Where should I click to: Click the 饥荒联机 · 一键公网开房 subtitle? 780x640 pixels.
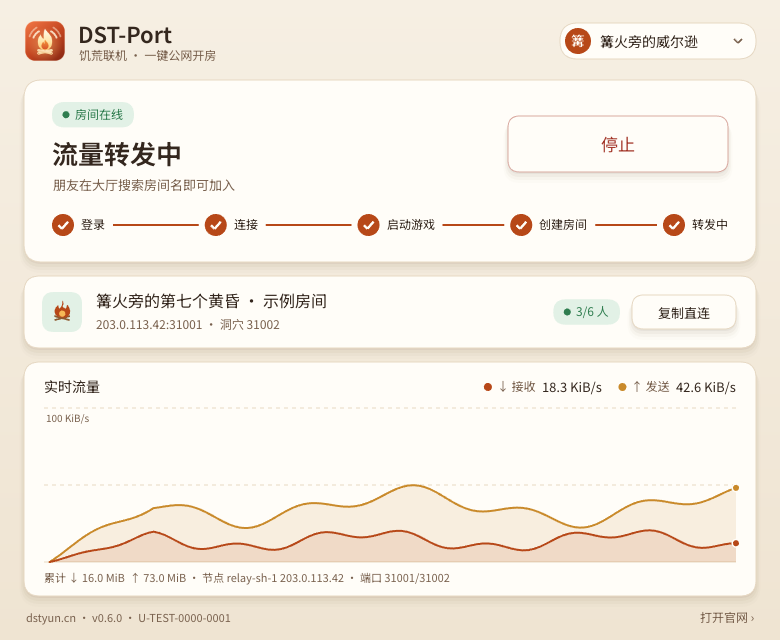coord(147,56)
